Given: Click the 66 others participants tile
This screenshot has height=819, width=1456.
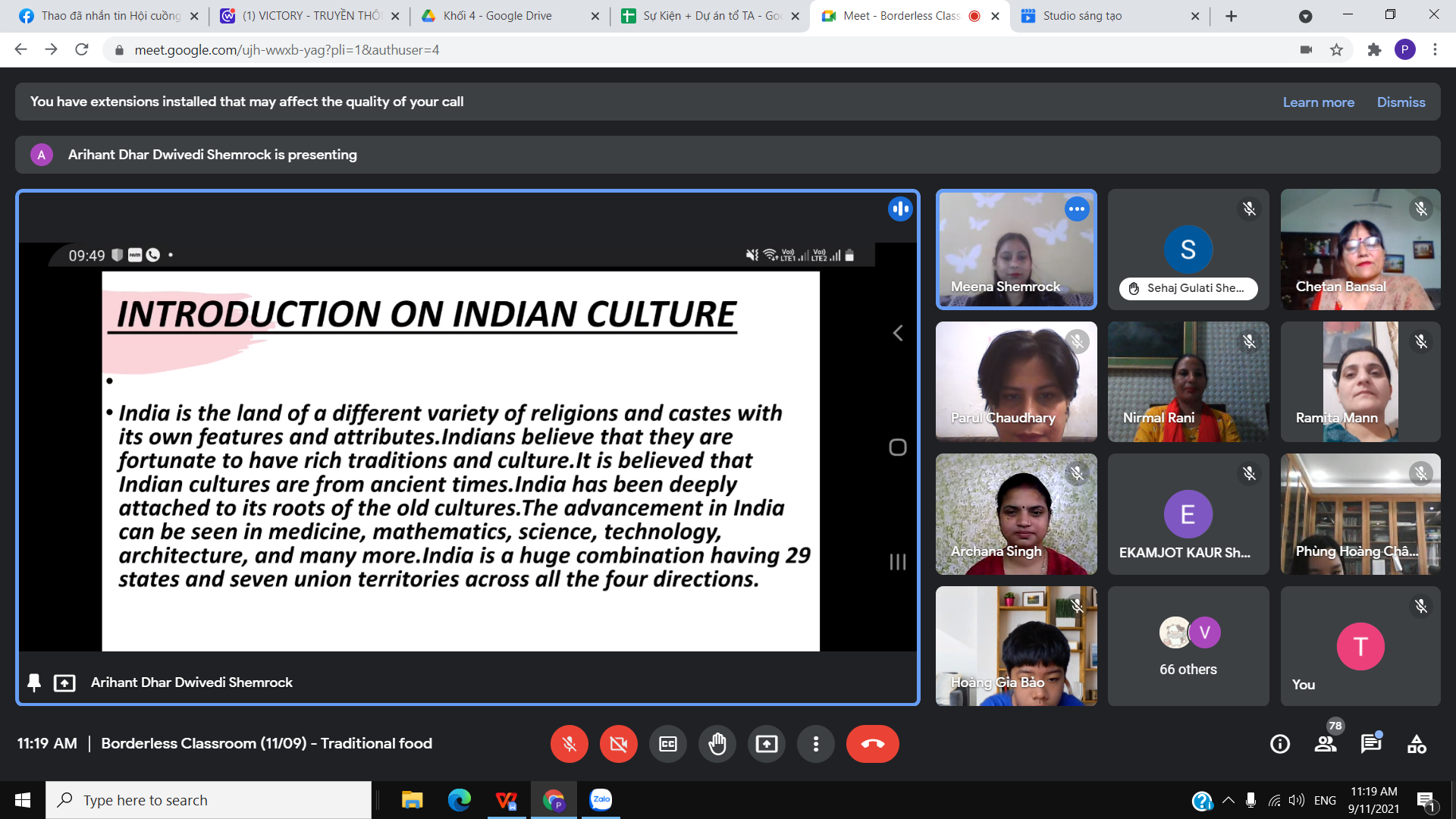Looking at the screenshot, I should click(x=1188, y=646).
